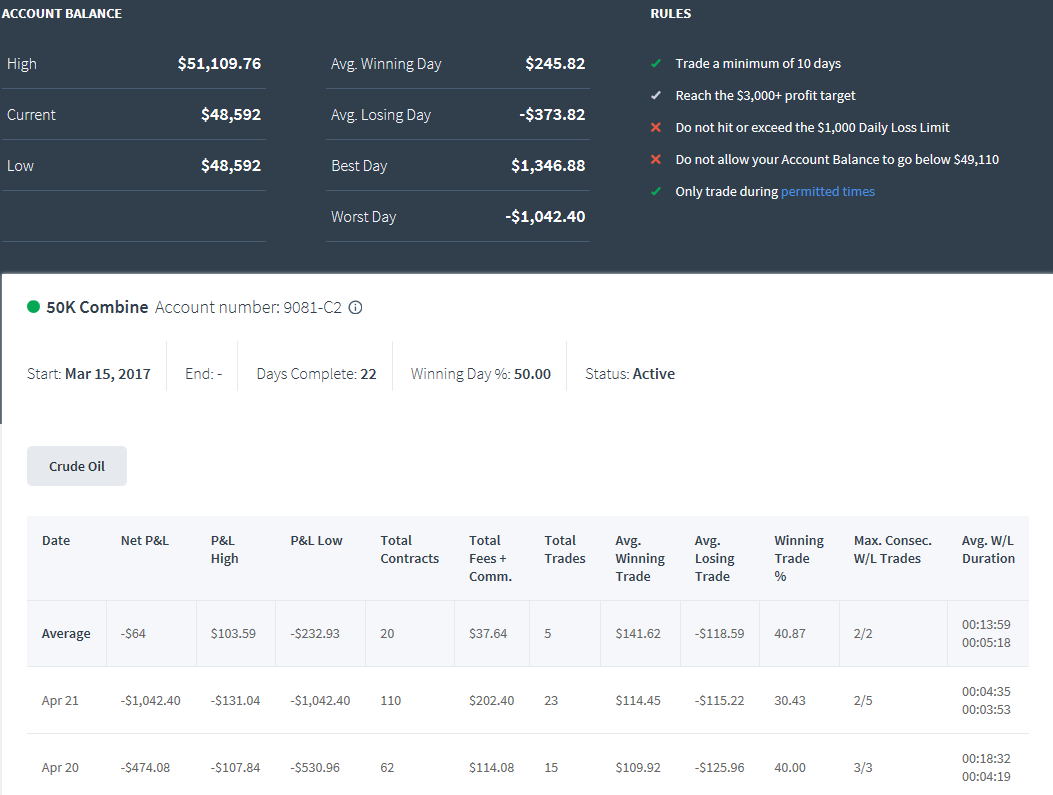Open the permitted times link
The height and width of the screenshot is (795, 1053).
(827, 191)
